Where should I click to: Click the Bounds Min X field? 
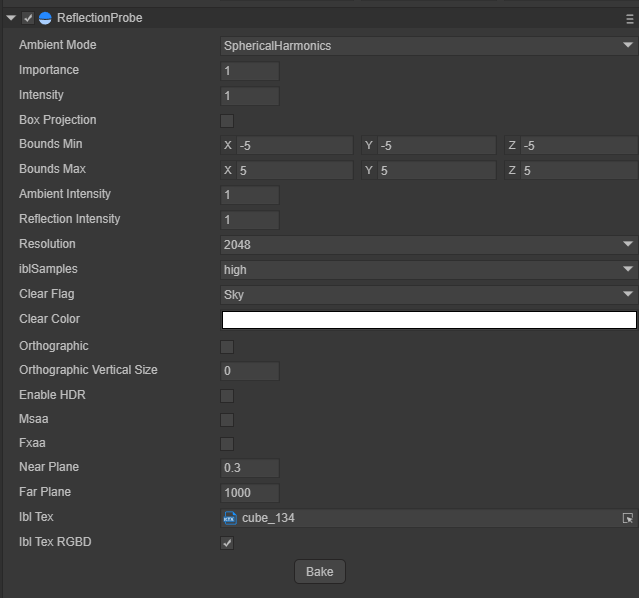tap(294, 146)
